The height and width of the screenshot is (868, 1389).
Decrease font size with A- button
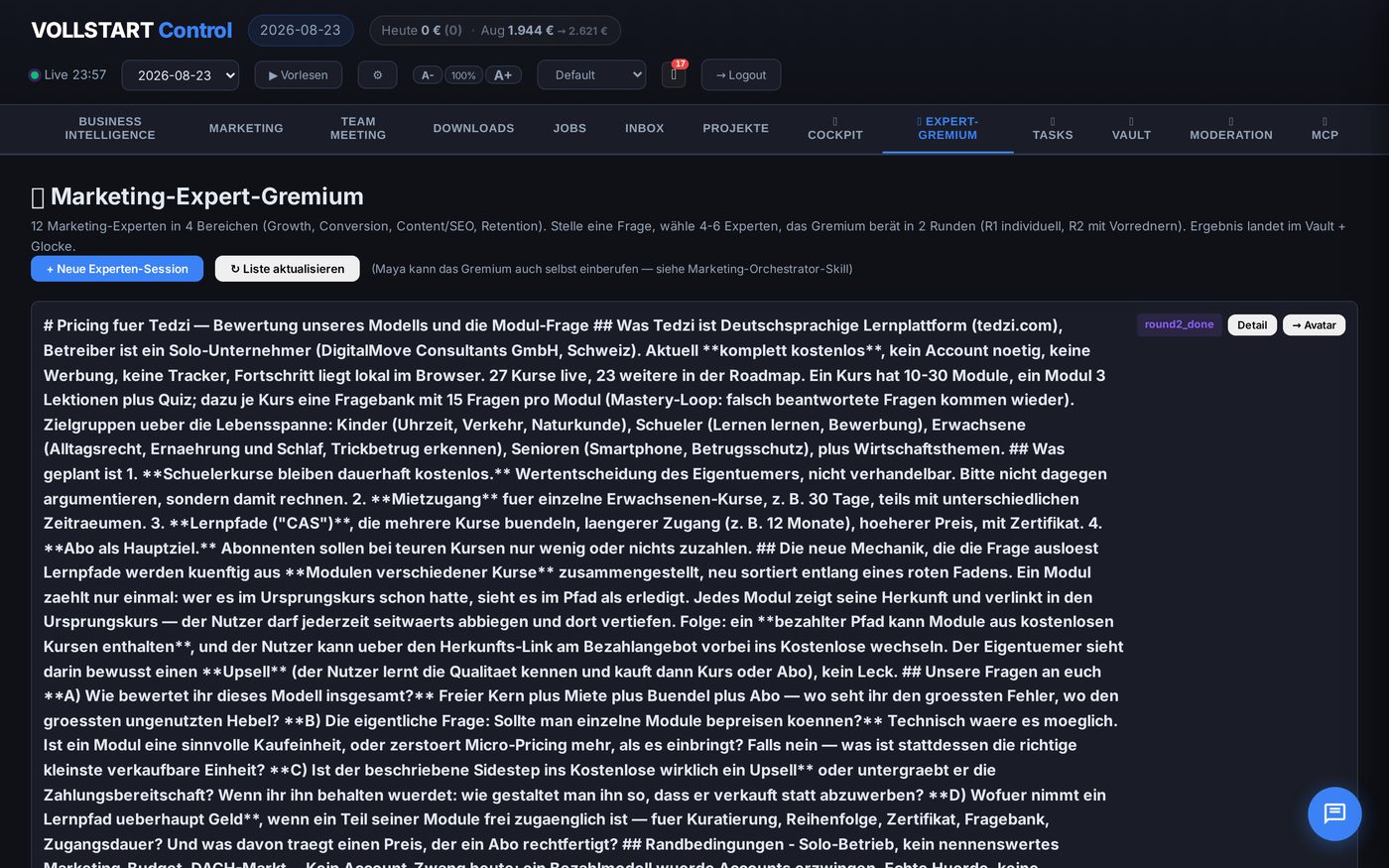(428, 75)
